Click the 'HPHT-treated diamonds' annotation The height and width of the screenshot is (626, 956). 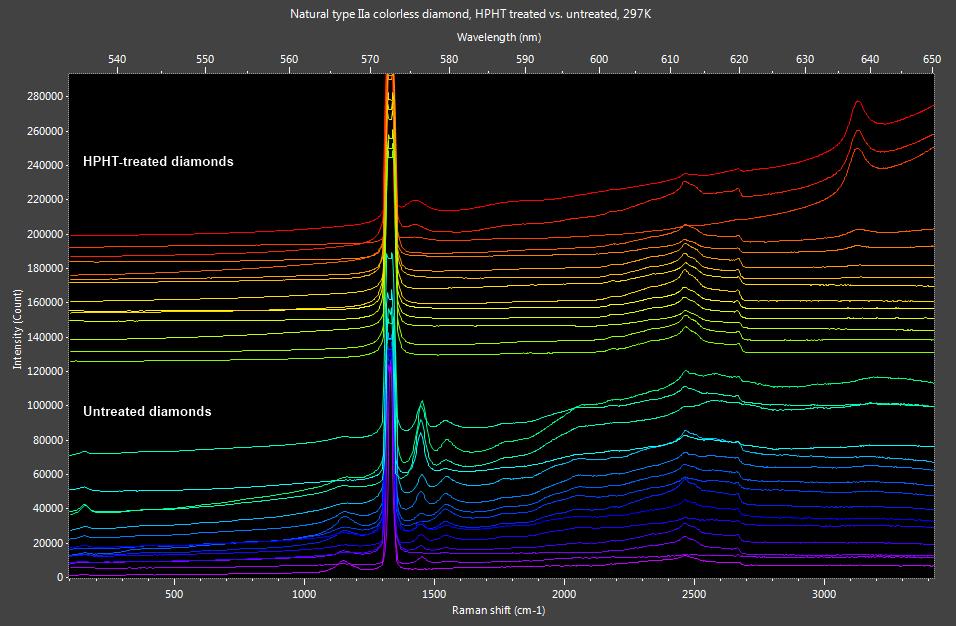tap(159, 162)
